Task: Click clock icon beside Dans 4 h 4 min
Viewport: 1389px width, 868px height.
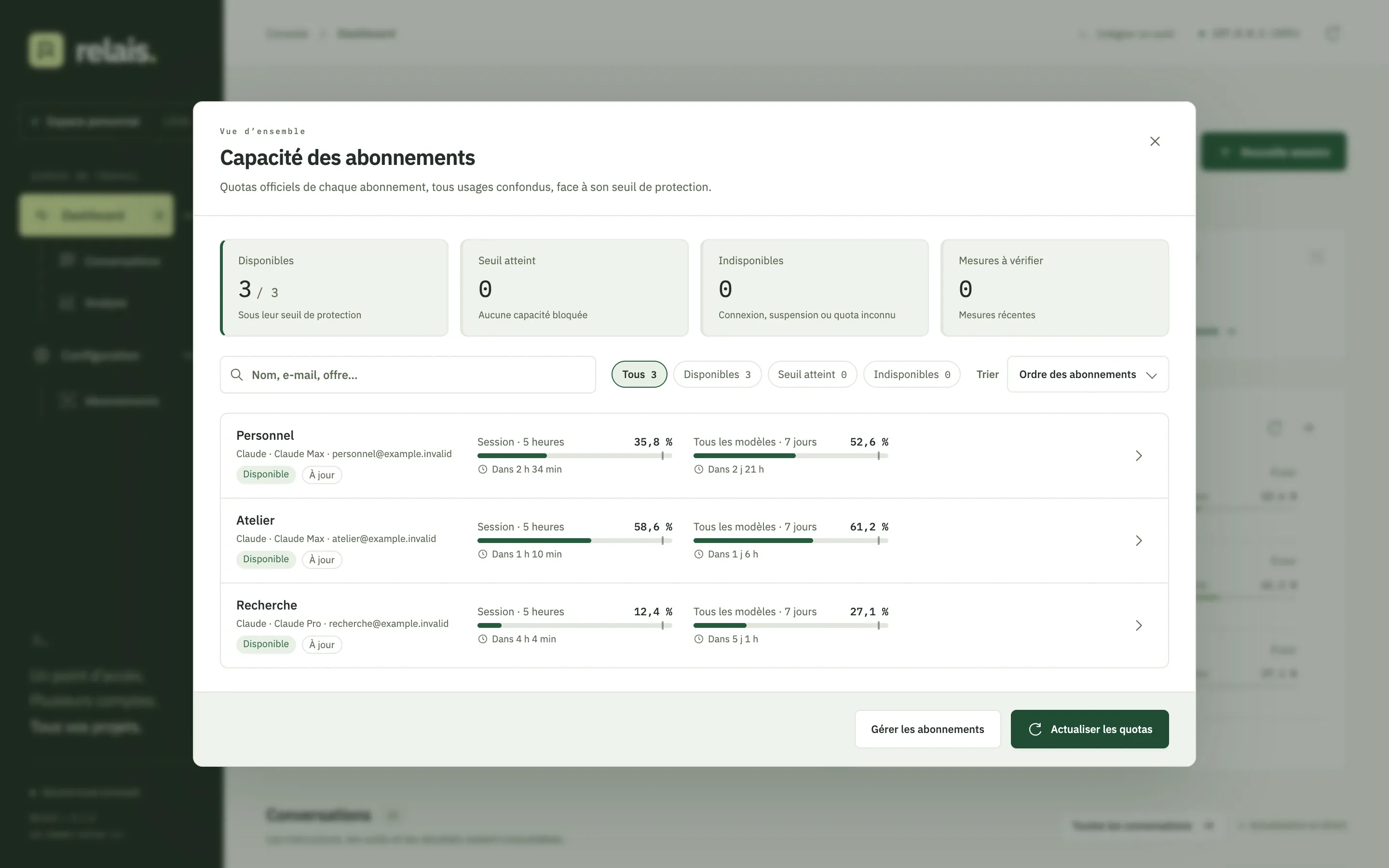Action: (483, 639)
